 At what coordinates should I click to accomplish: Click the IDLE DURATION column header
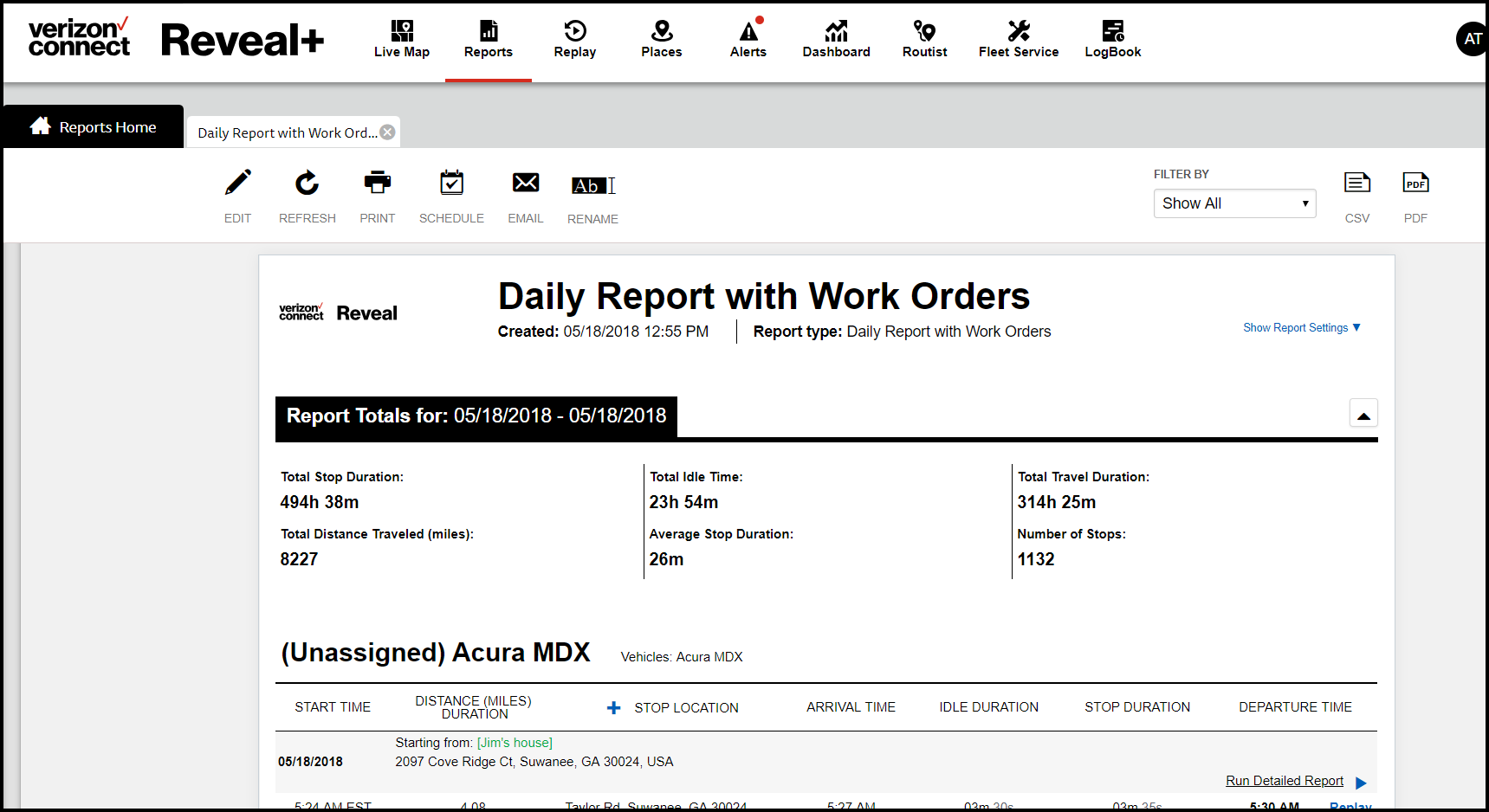click(x=989, y=707)
